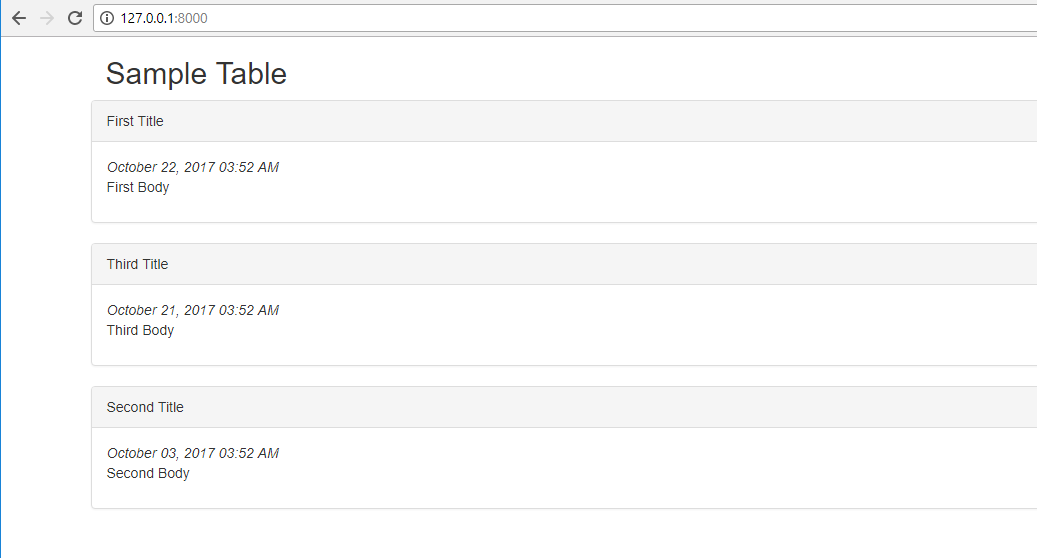Reload the current page
1037x558 pixels.
tap(74, 18)
